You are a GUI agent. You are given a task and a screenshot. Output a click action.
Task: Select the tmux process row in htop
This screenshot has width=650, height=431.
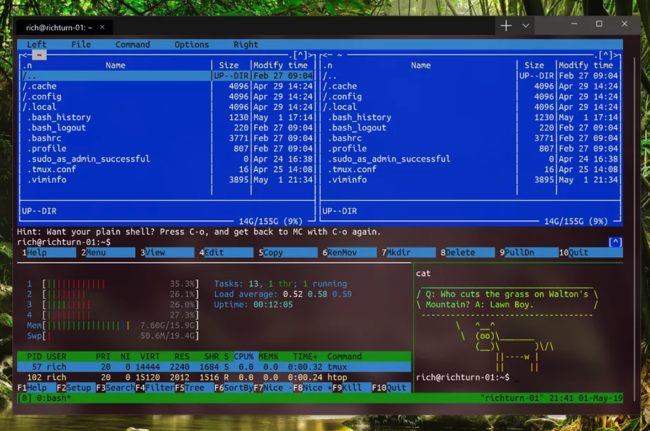tap(214, 367)
